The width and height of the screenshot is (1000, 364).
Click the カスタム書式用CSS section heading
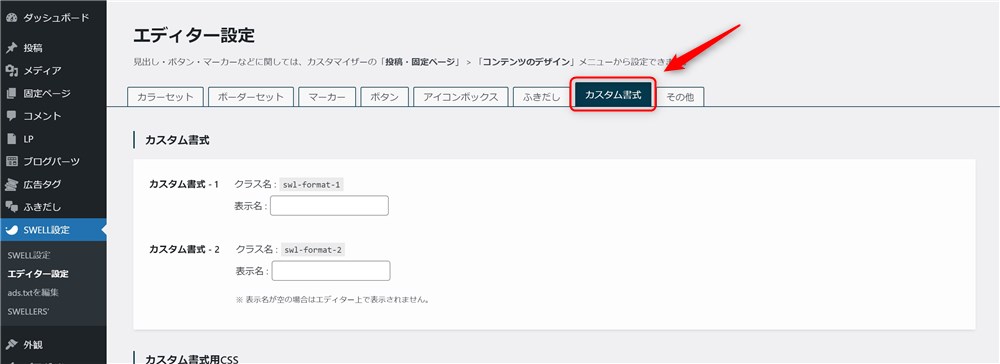point(191,359)
